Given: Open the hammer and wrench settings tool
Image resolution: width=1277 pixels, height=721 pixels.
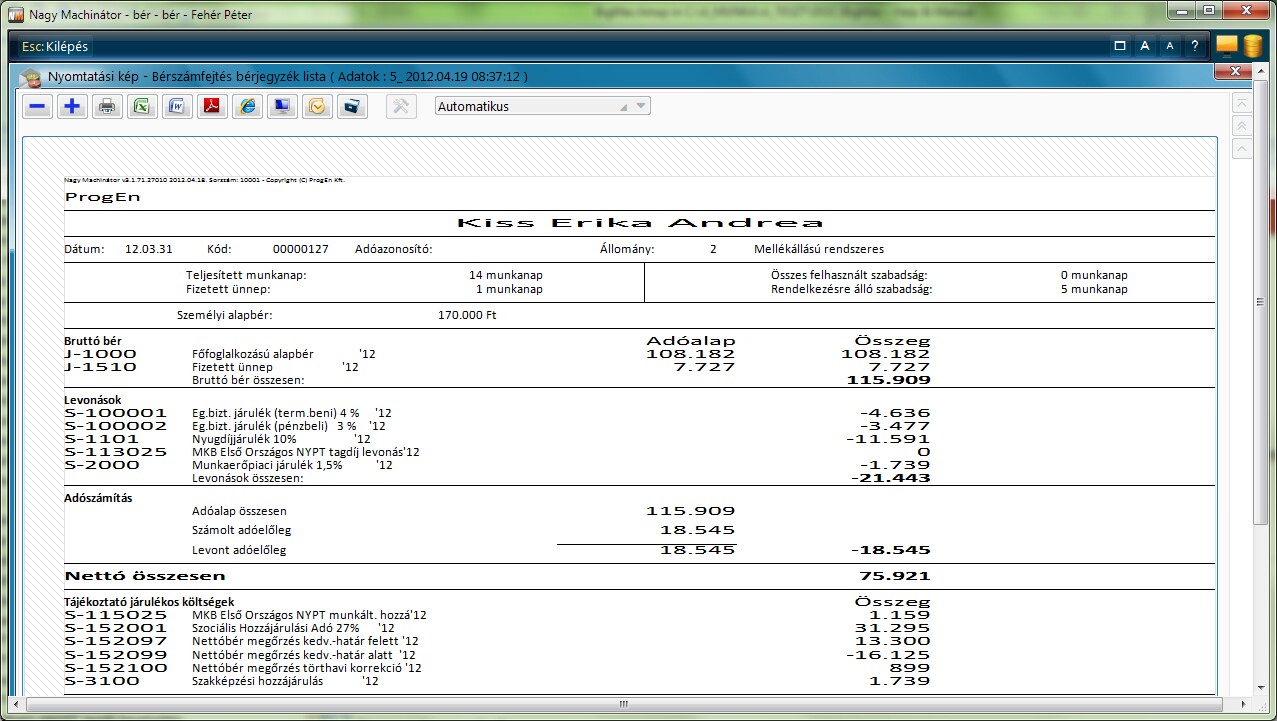Looking at the screenshot, I should 401,107.
